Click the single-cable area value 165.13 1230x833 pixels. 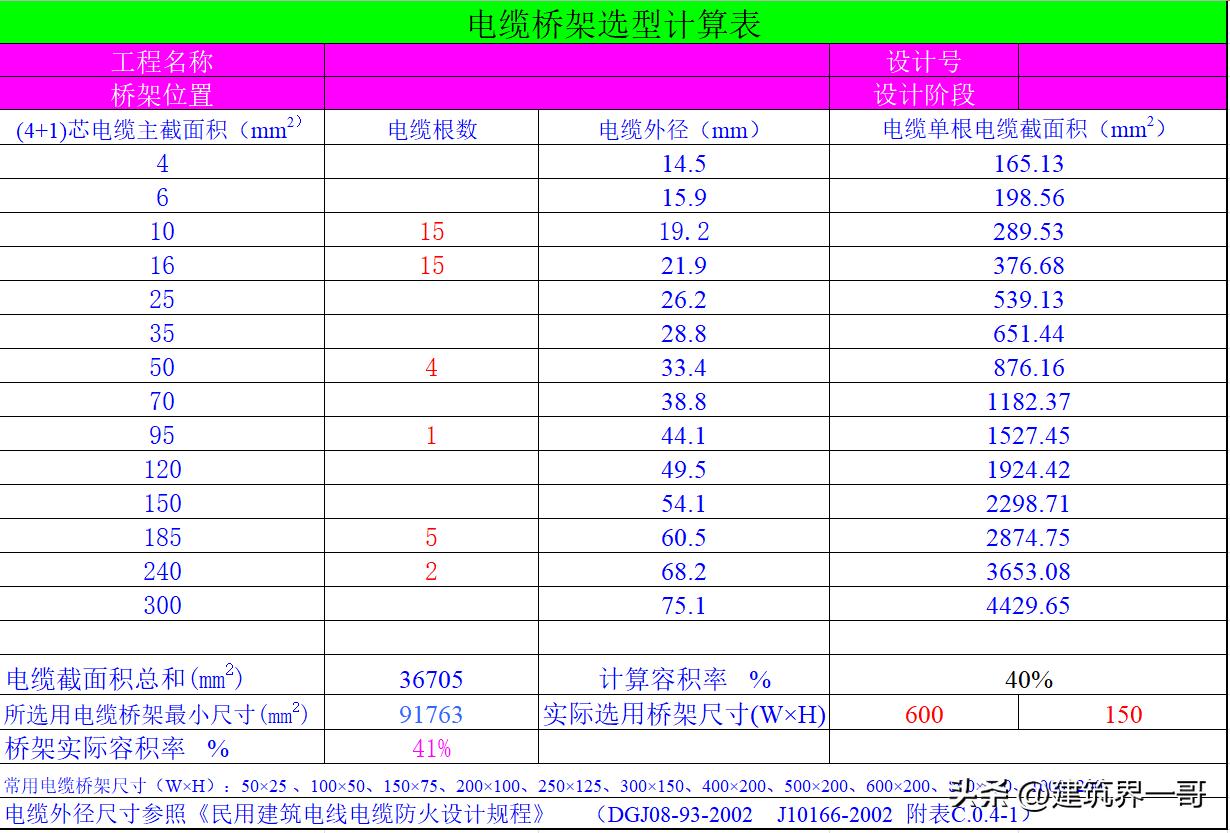1029,163
